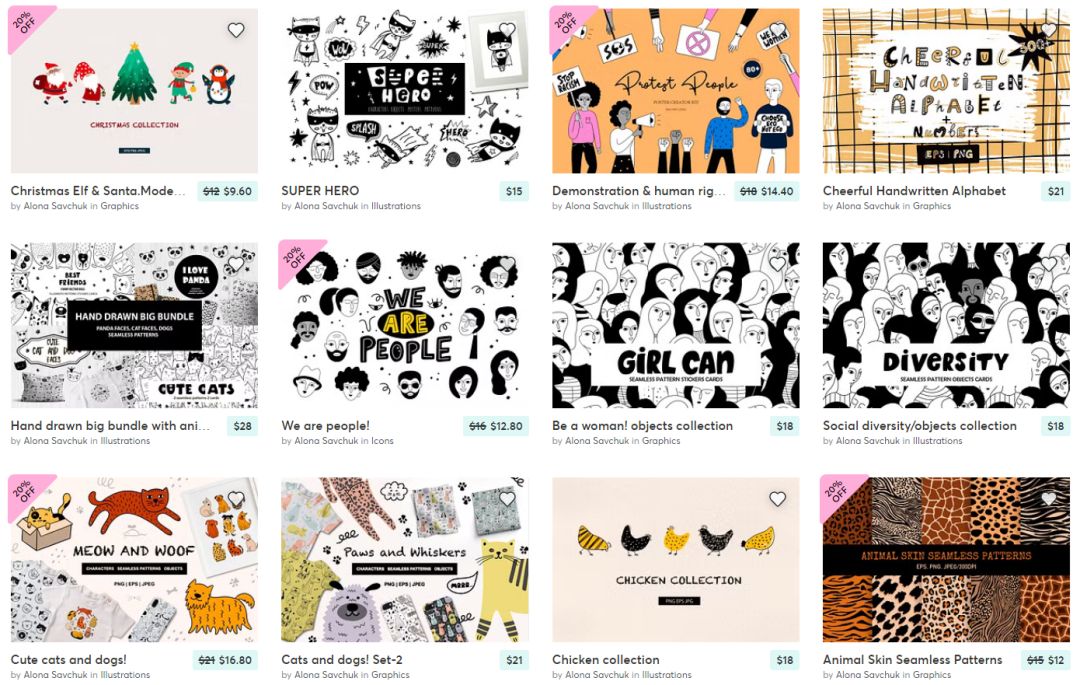Image resolution: width=1080 pixels, height=685 pixels.
Task: Heart the Be a woman objects collection
Action: click(x=778, y=264)
